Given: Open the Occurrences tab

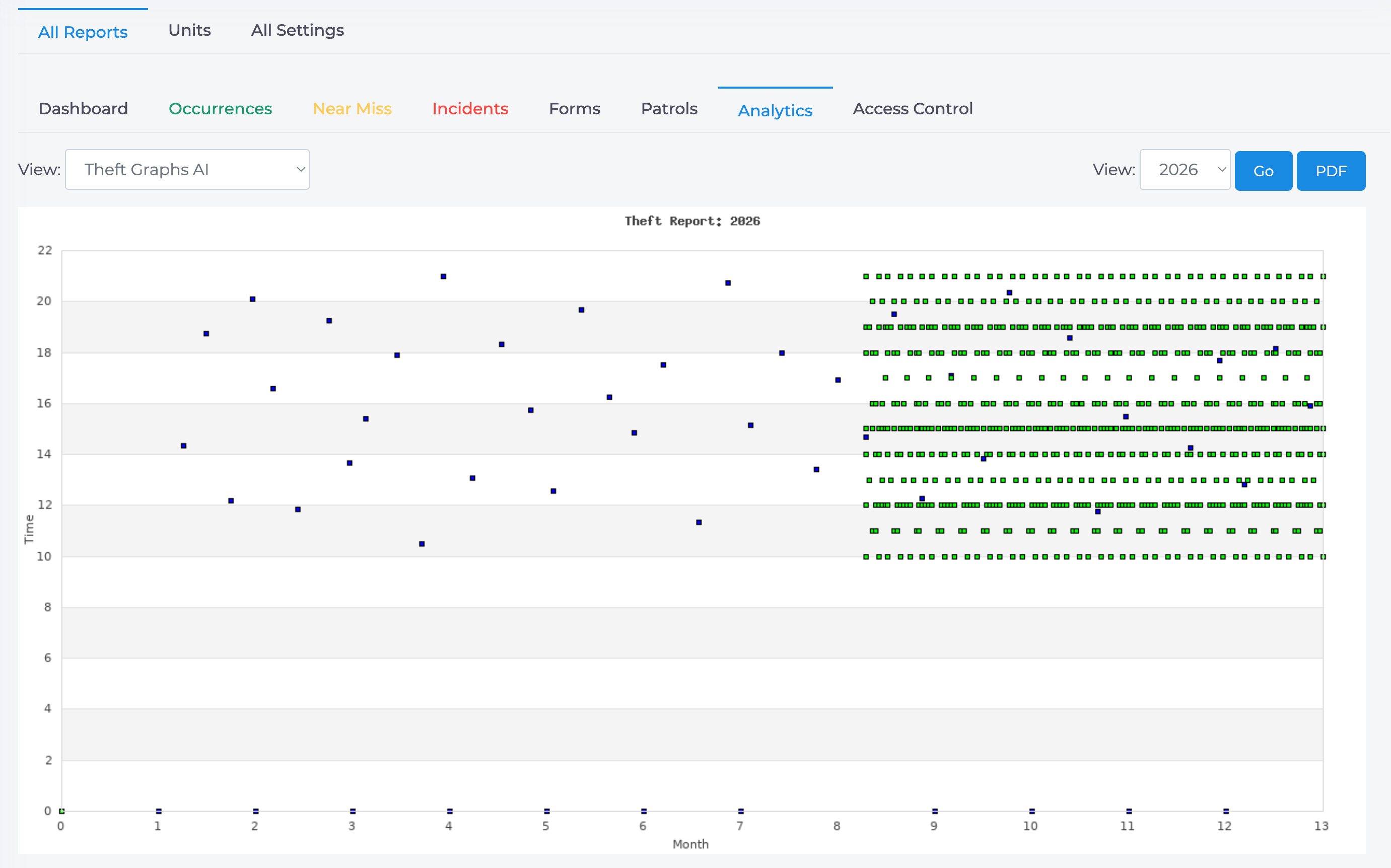Looking at the screenshot, I should (221, 109).
